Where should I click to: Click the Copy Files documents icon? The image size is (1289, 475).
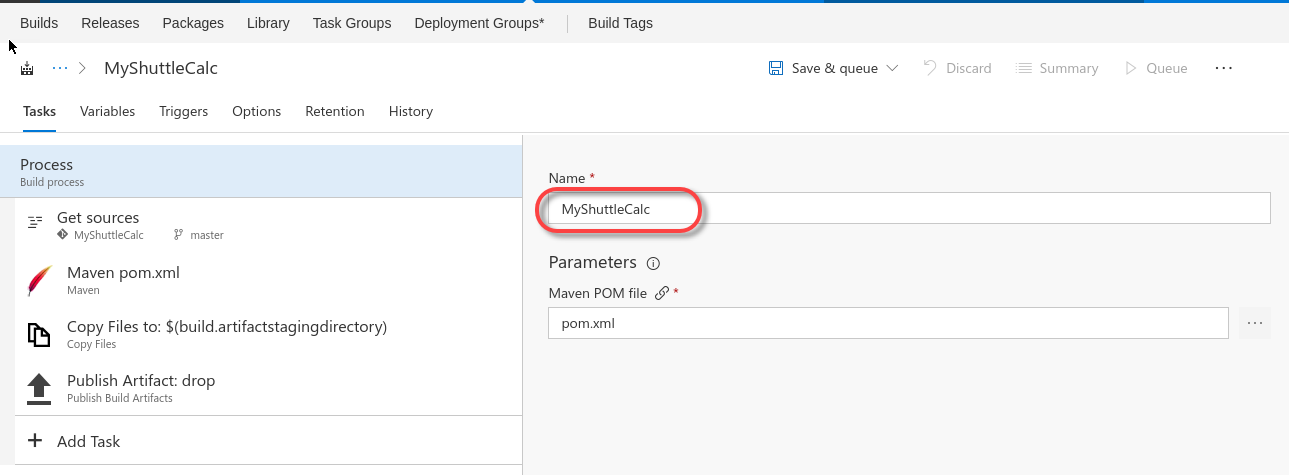(39, 335)
